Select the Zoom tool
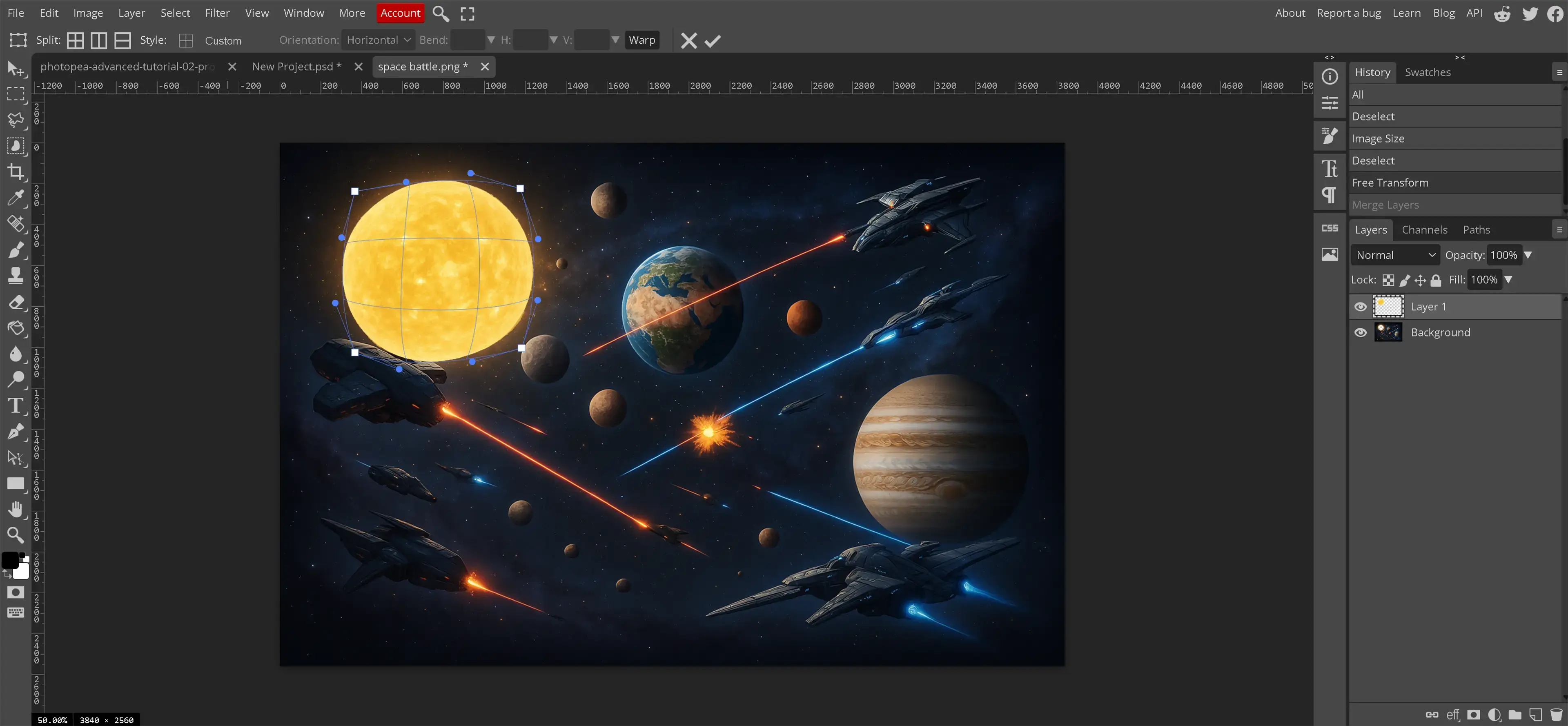The height and width of the screenshot is (726, 1568). (15, 535)
